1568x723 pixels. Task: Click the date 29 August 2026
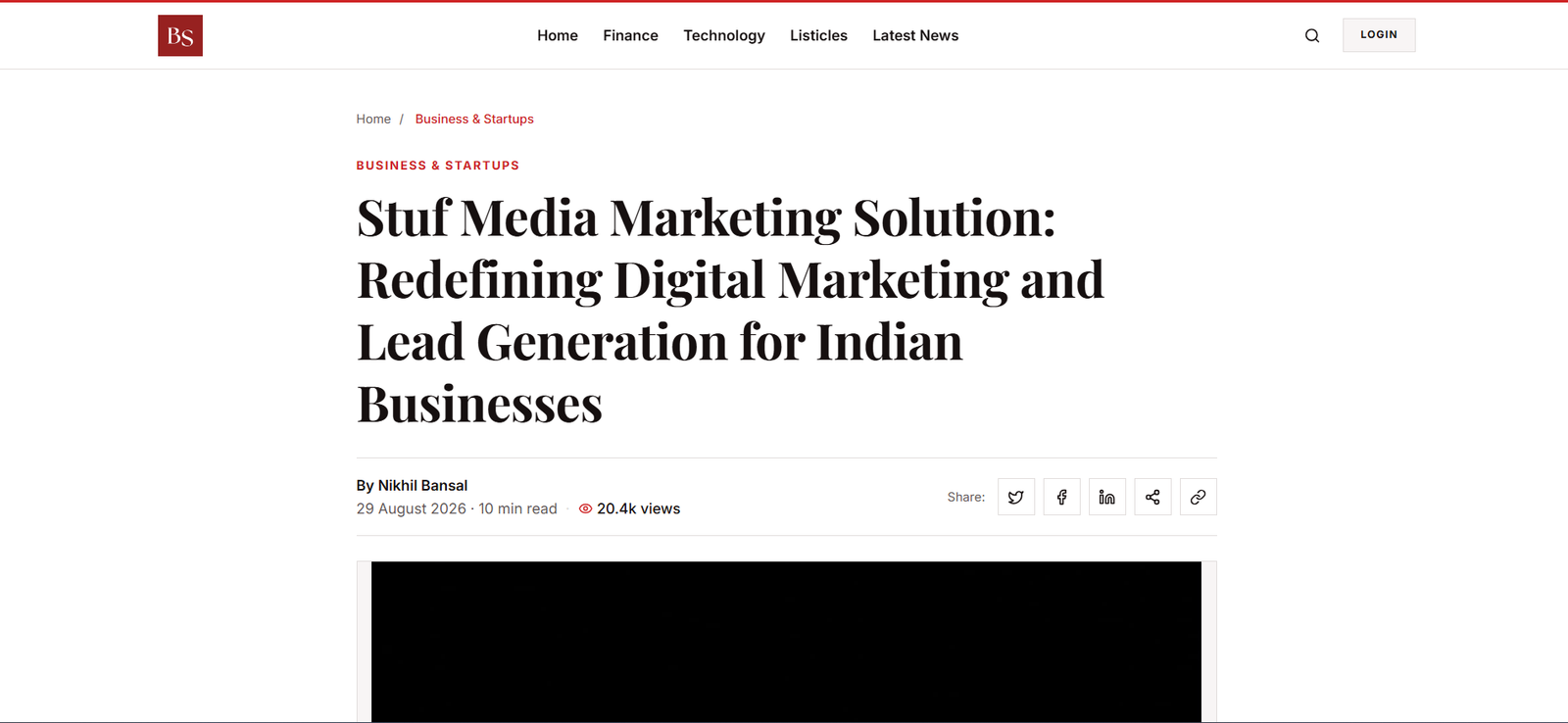point(412,508)
